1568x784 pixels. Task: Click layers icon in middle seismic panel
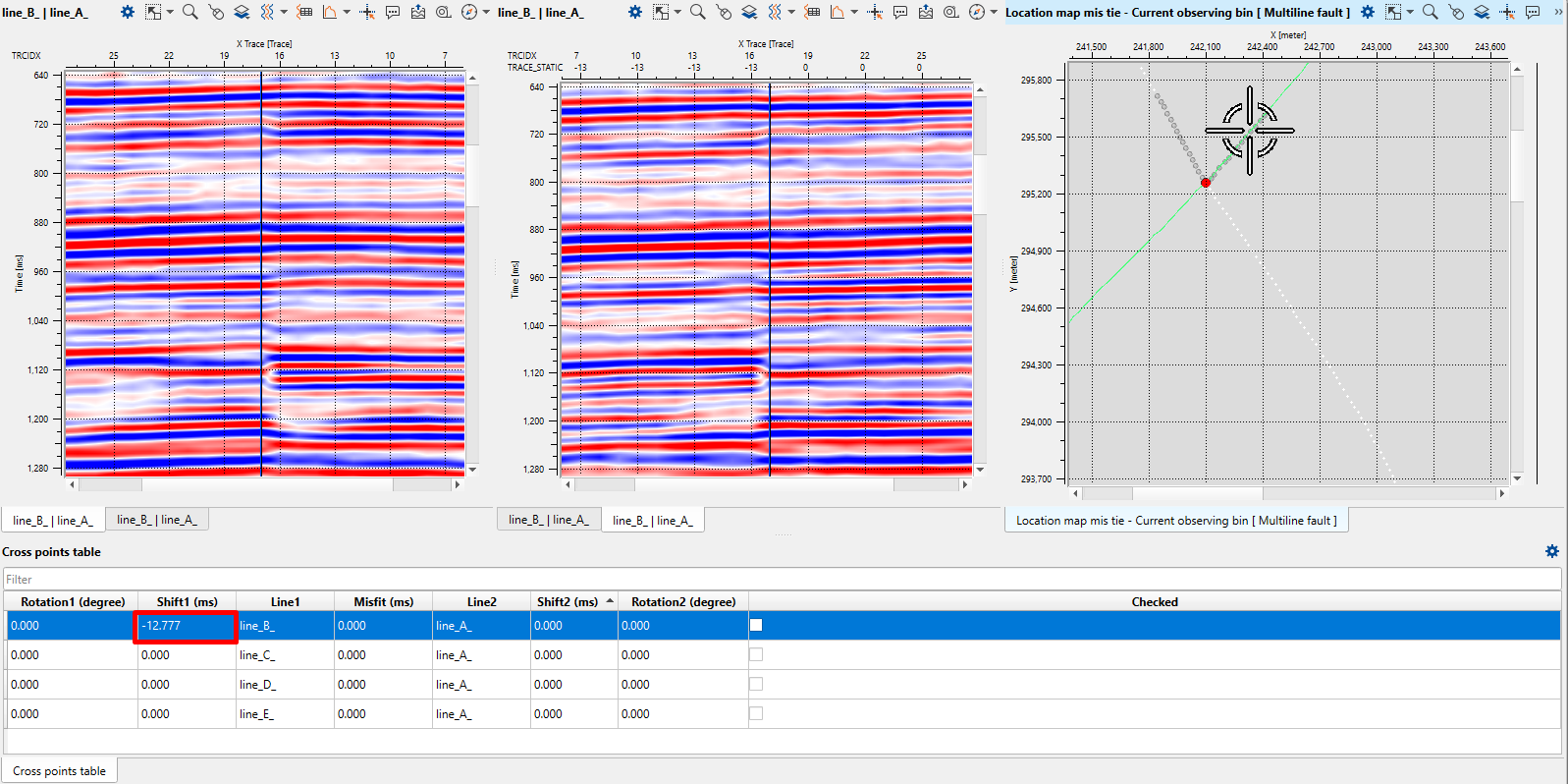[749, 12]
